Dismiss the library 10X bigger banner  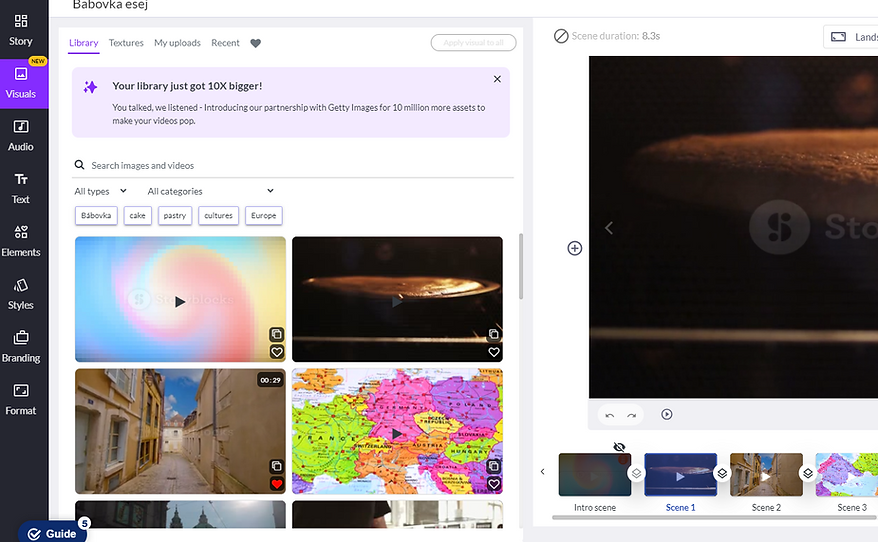[497, 79]
